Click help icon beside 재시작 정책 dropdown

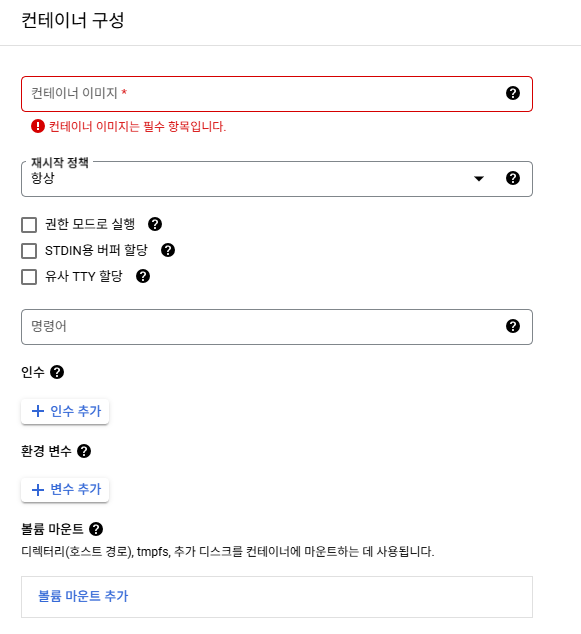pyautogui.click(x=513, y=178)
